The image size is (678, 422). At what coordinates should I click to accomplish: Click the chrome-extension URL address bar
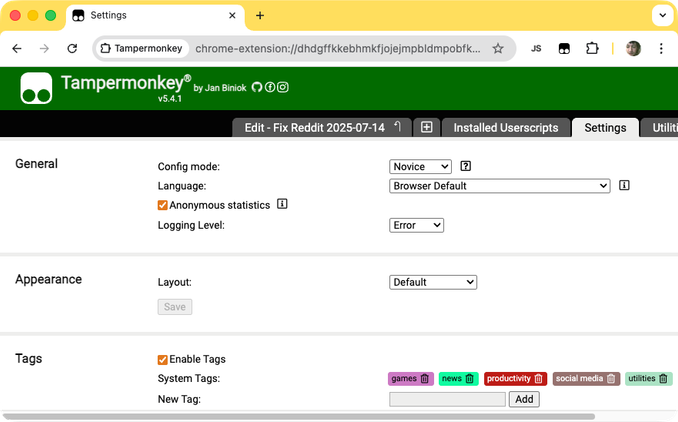[x=337, y=48]
